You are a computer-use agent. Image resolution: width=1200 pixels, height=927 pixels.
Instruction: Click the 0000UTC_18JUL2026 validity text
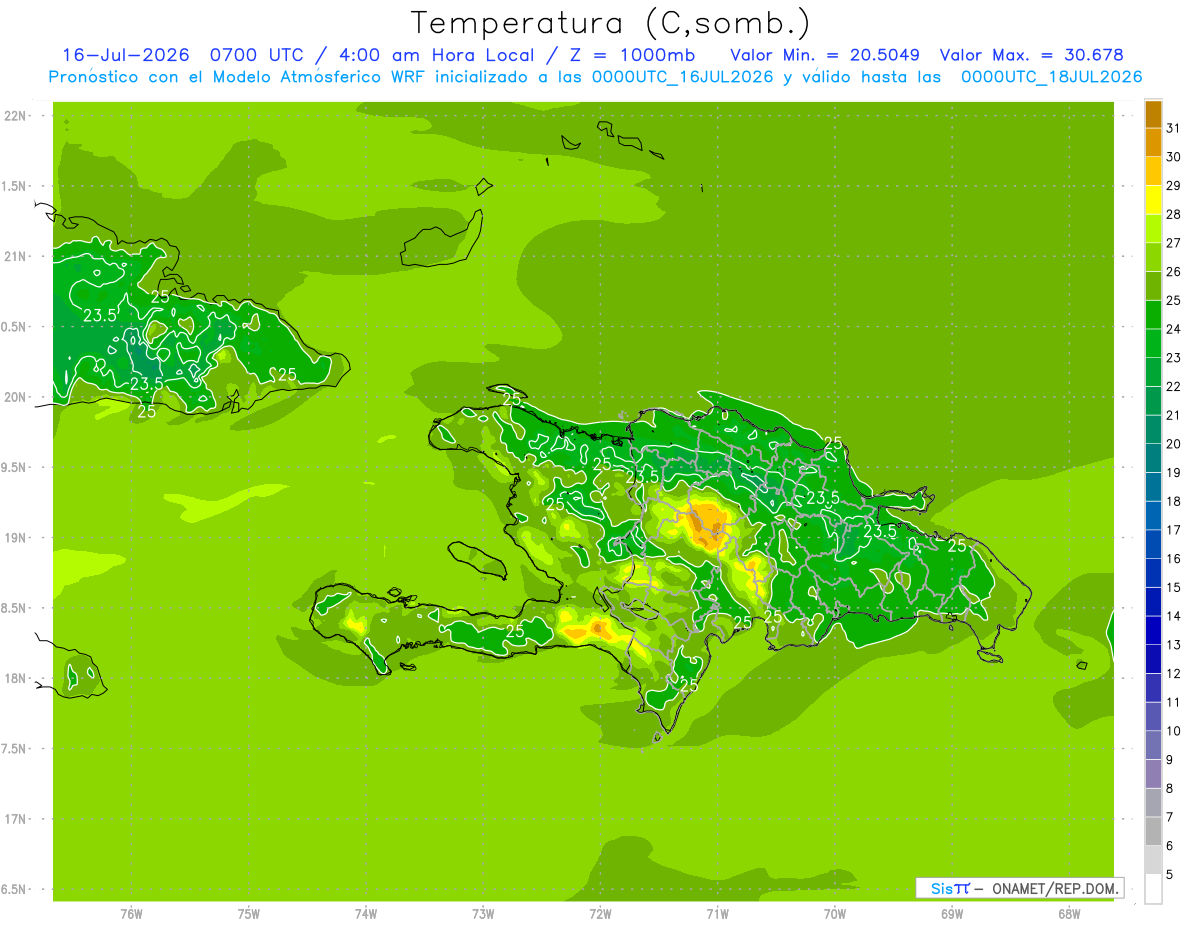1052,76
